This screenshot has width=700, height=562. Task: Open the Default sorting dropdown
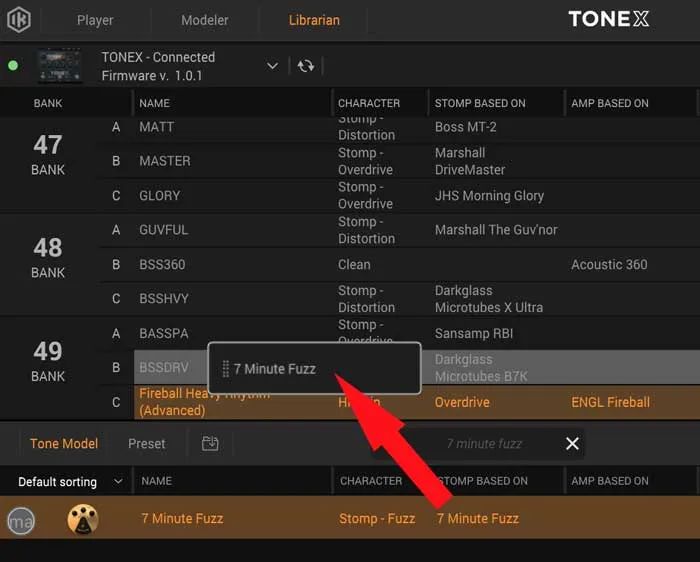70,482
